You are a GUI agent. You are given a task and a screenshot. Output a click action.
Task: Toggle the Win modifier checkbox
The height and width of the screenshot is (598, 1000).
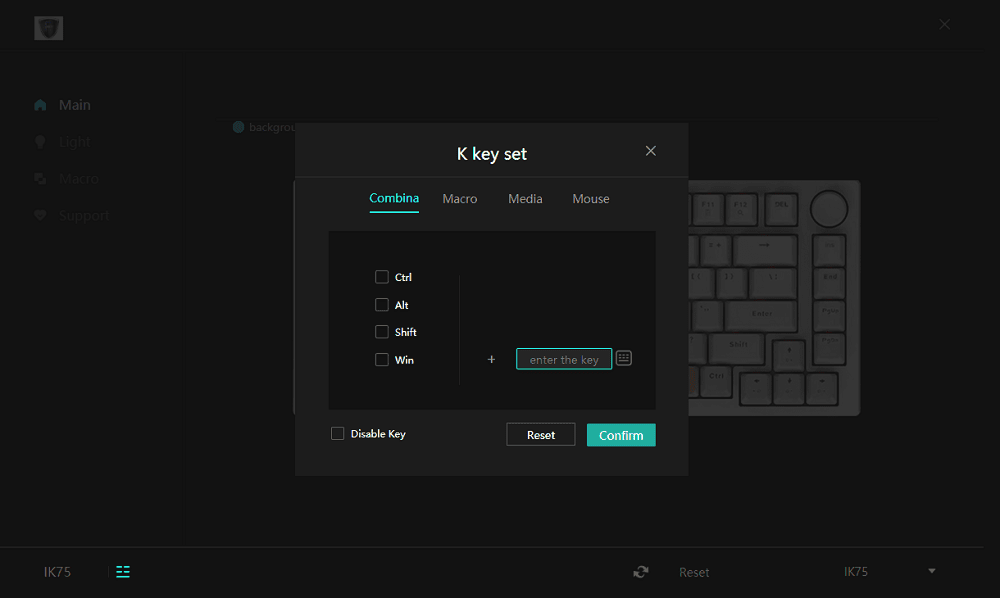click(x=382, y=360)
